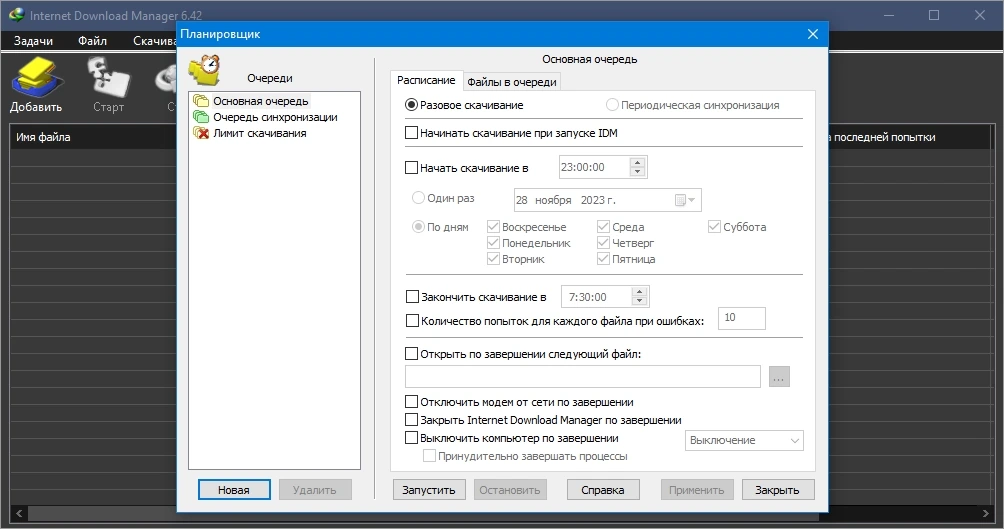The image size is (1004, 529).
Task: Click the green folder icon of Очередь синхронизации
Action: pyautogui.click(x=201, y=117)
